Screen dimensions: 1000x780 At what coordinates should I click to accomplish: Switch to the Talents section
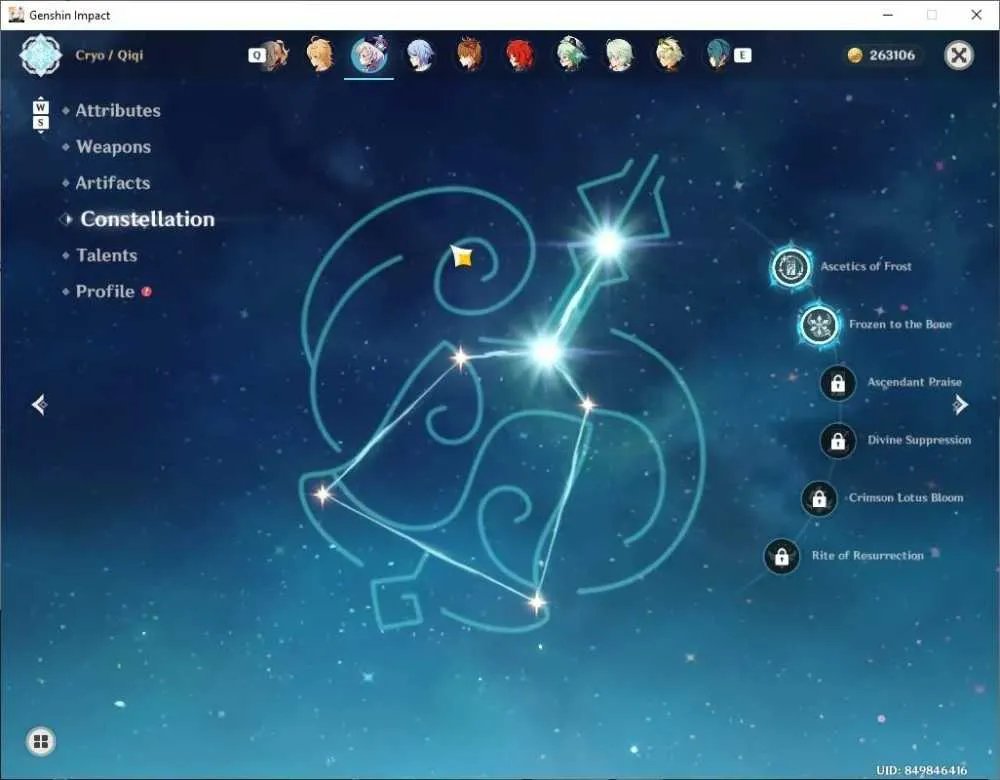click(x=107, y=256)
